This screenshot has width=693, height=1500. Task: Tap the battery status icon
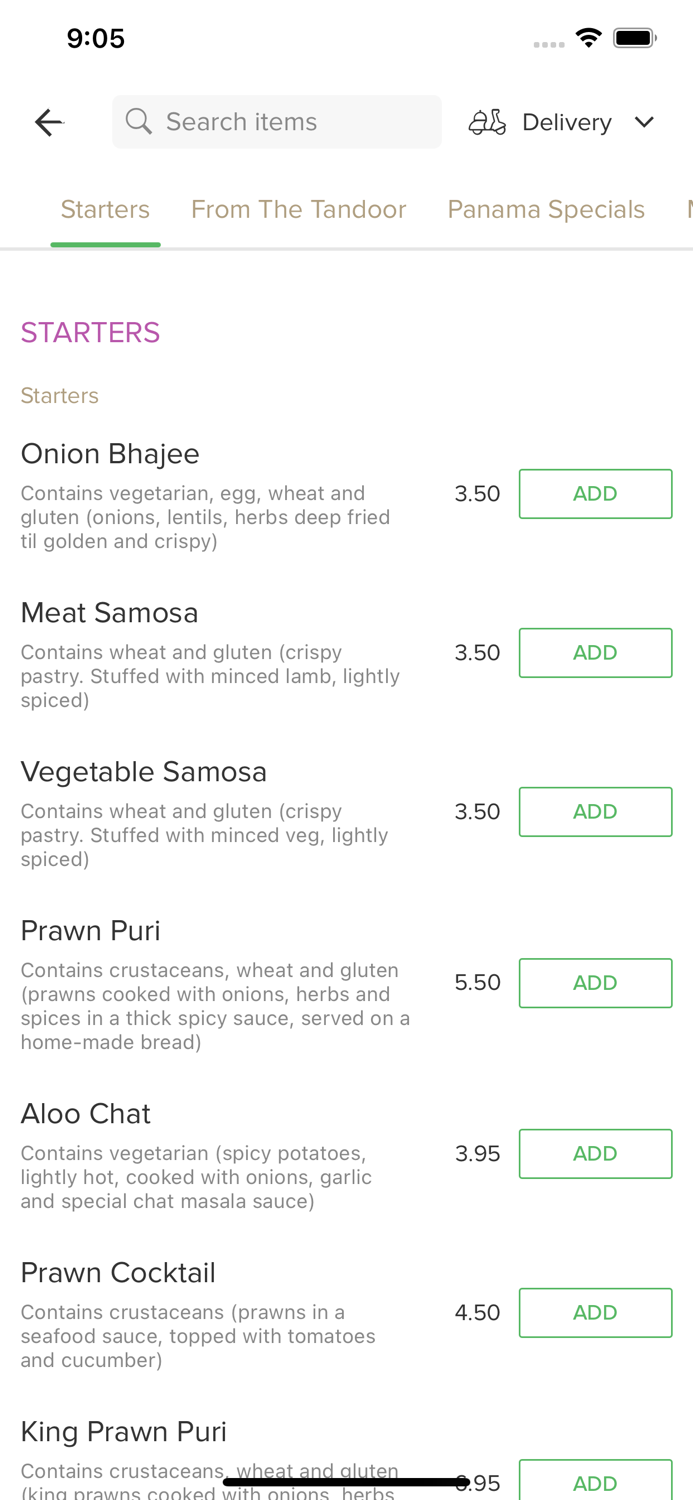tap(634, 38)
